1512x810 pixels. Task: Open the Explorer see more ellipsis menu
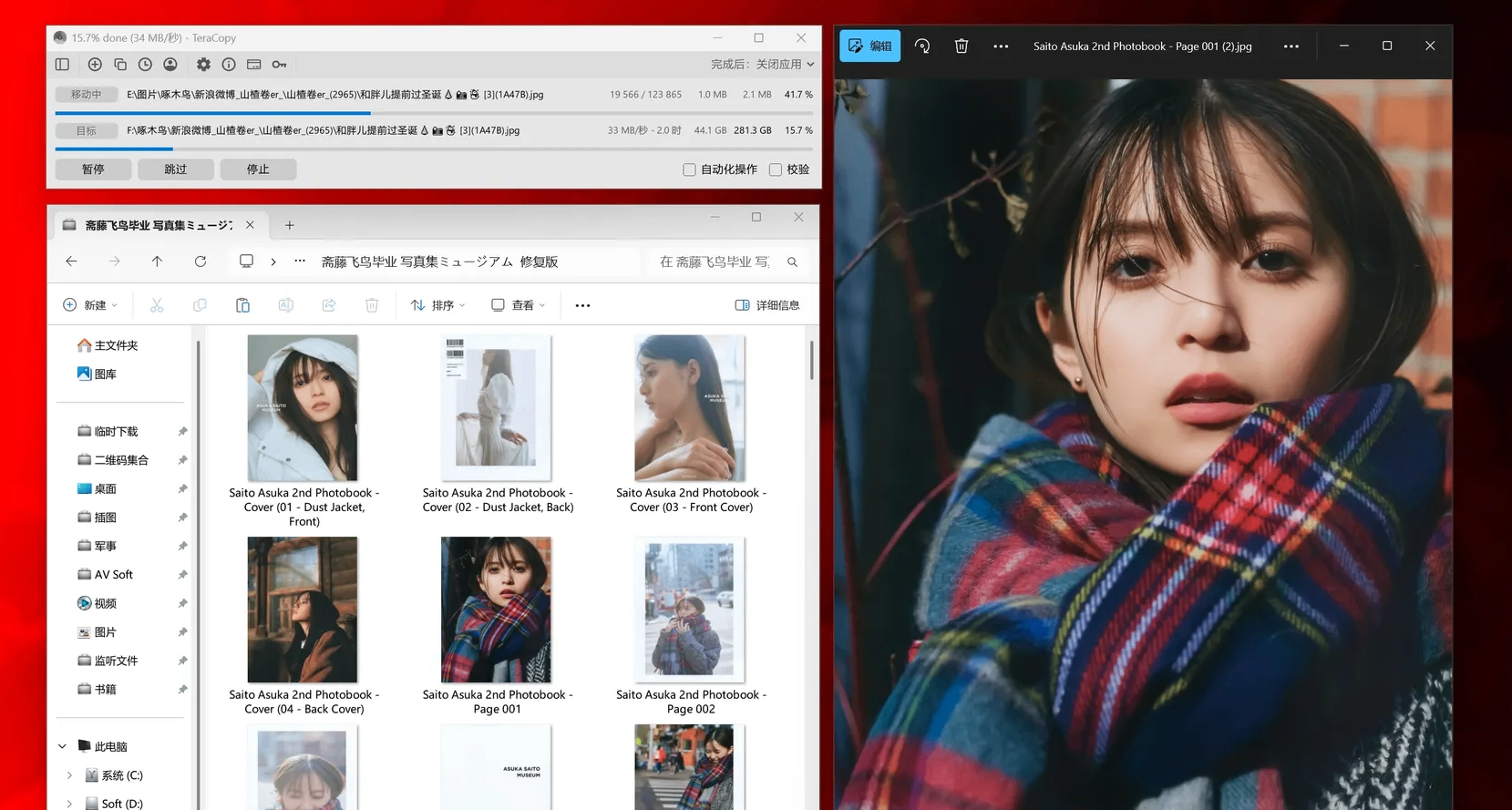pyautogui.click(x=583, y=305)
